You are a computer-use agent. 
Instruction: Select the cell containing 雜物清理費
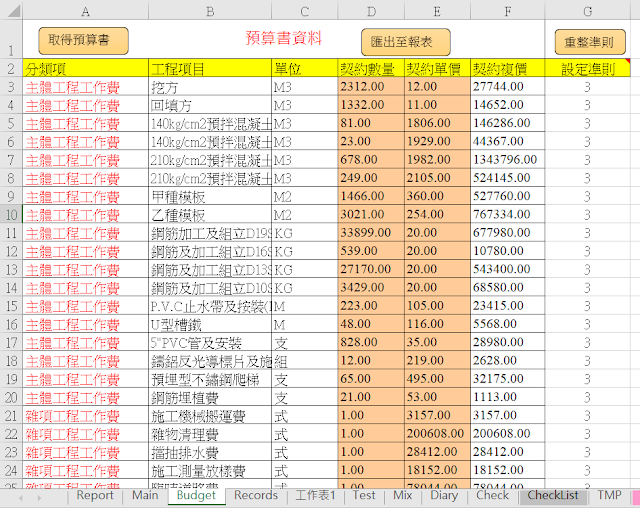coord(210,434)
